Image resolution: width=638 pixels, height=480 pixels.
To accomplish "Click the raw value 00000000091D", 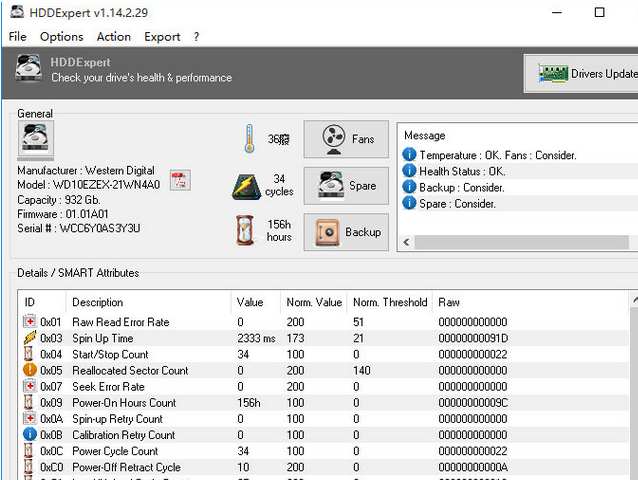I will pyautogui.click(x=473, y=338).
